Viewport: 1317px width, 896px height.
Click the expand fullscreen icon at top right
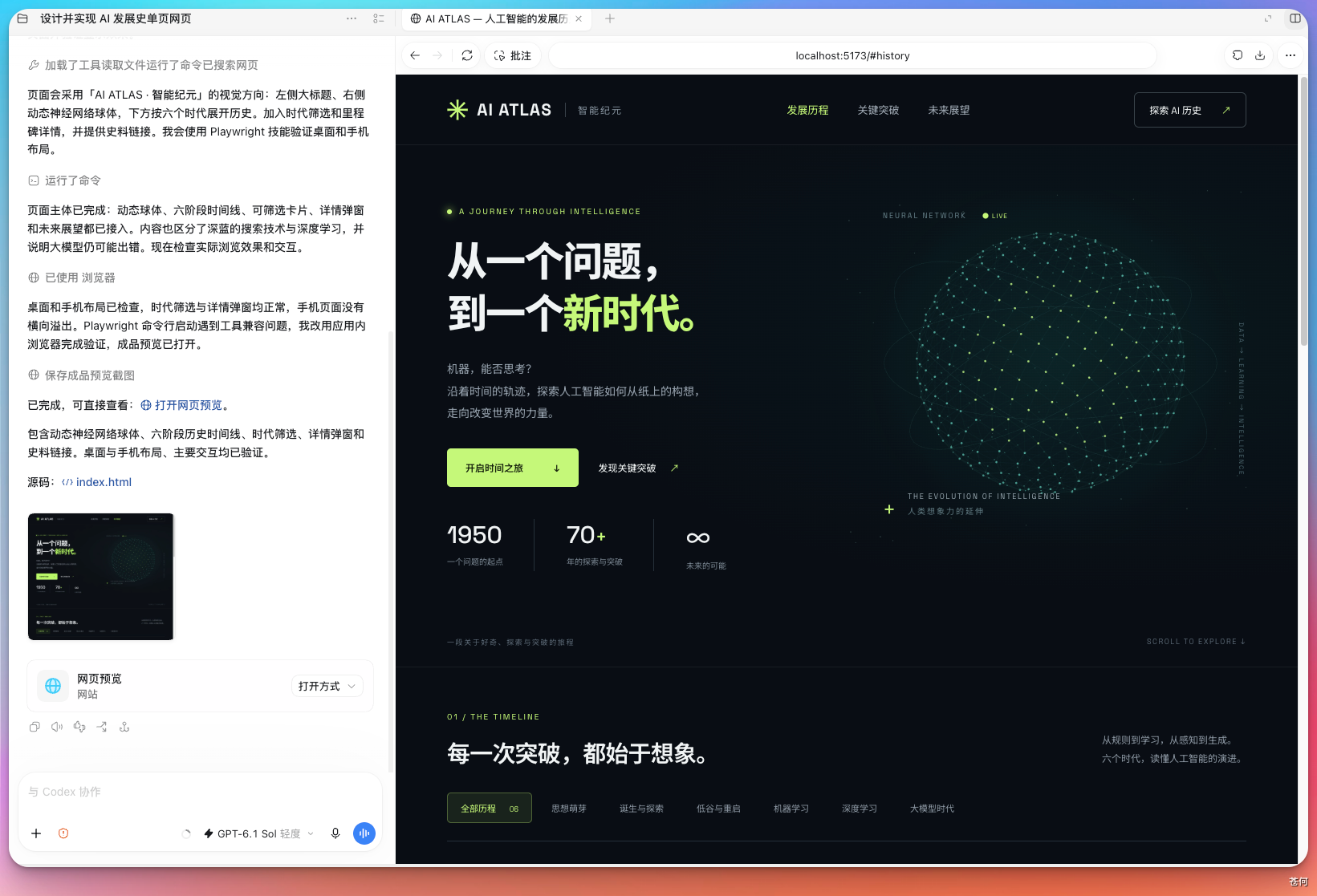(x=1268, y=18)
